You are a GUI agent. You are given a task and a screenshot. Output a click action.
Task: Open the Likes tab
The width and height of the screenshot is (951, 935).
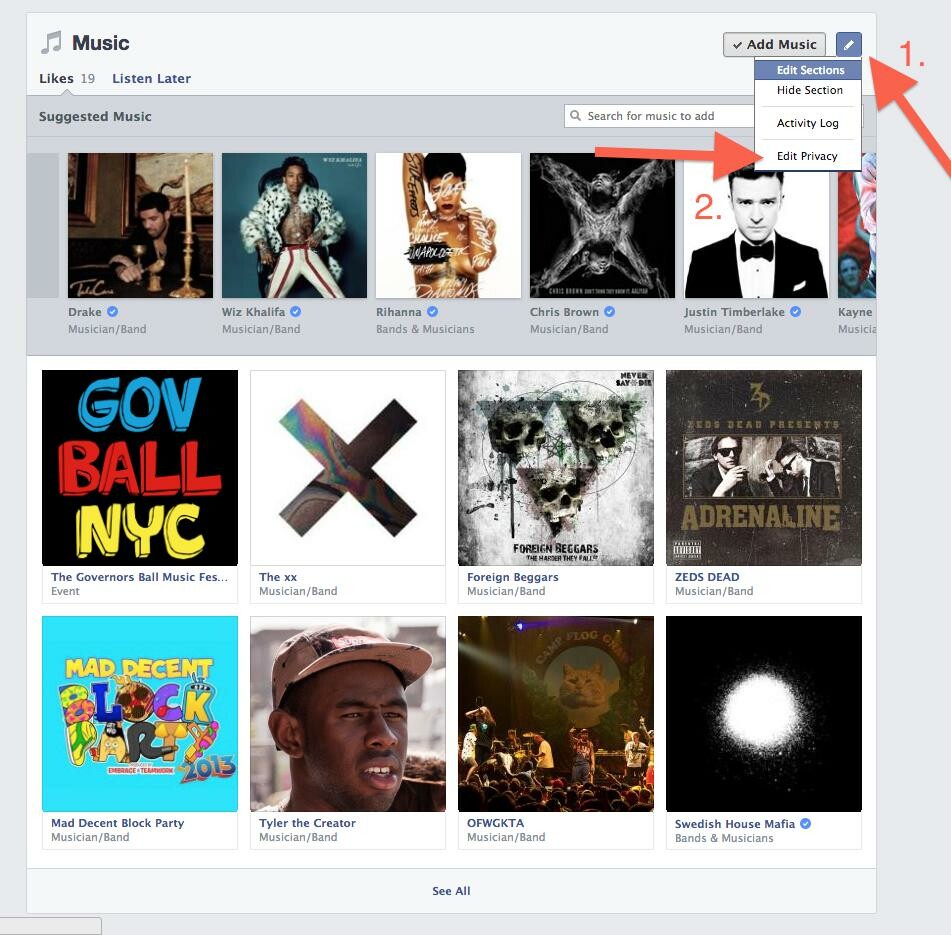(56, 78)
